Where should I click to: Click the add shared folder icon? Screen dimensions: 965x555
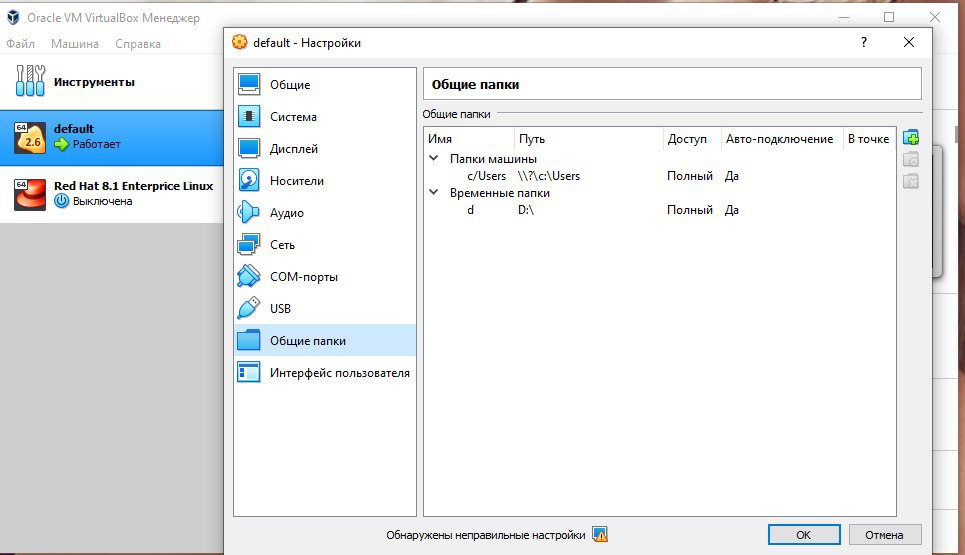(911, 137)
